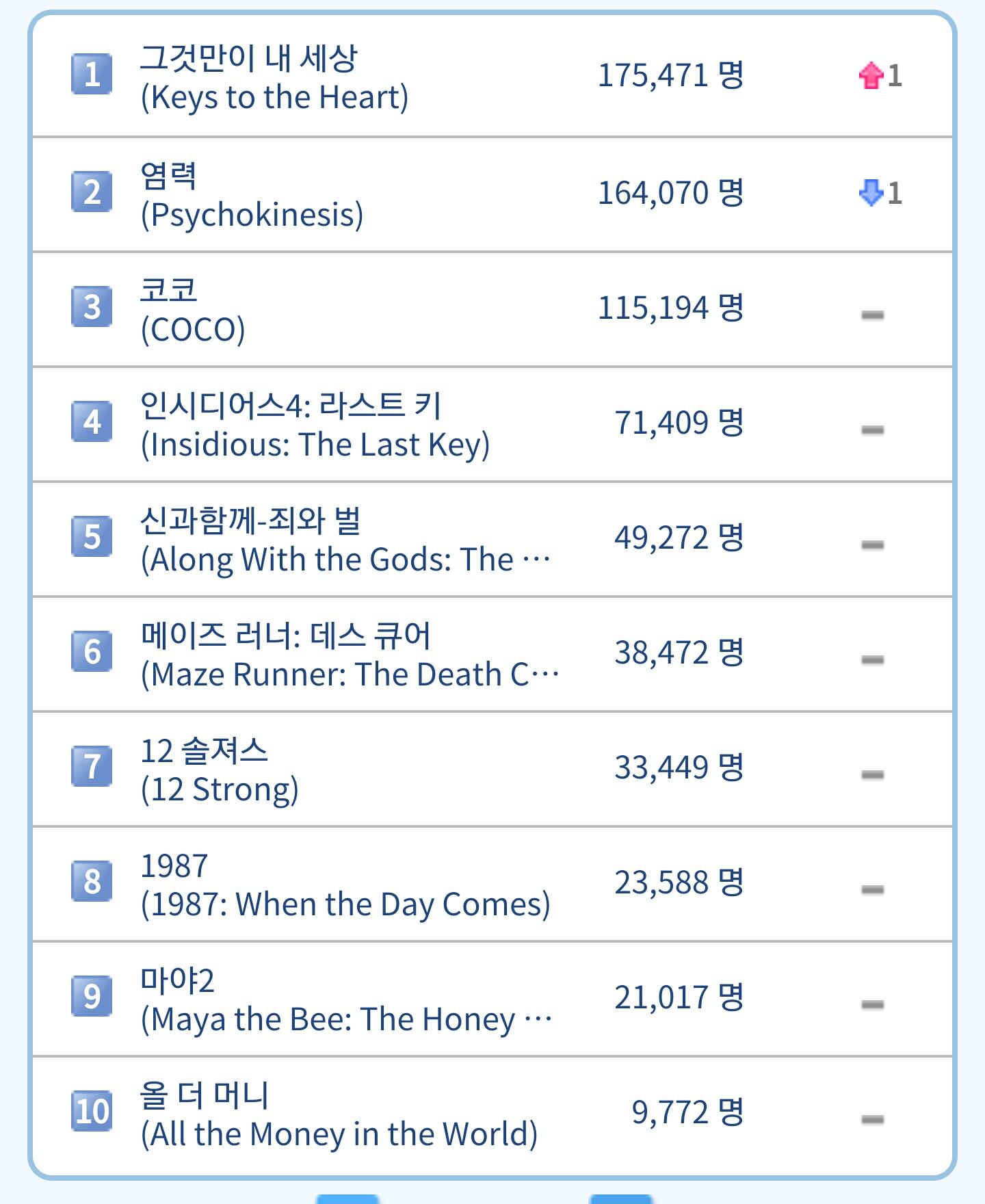Click the pink up-arrow rank change icon

pos(871,75)
